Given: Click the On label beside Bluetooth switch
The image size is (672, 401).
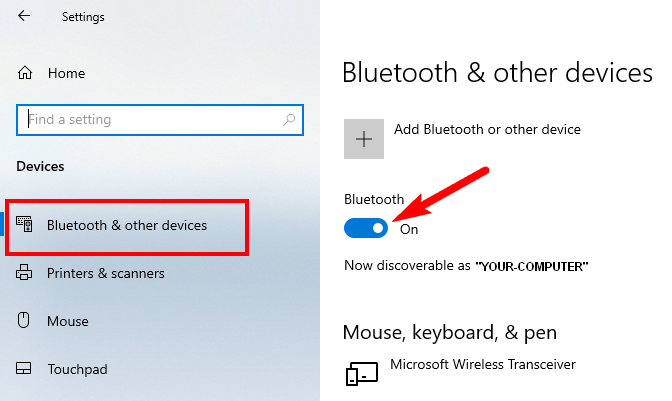Looking at the screenshot, I should [409, 230].
